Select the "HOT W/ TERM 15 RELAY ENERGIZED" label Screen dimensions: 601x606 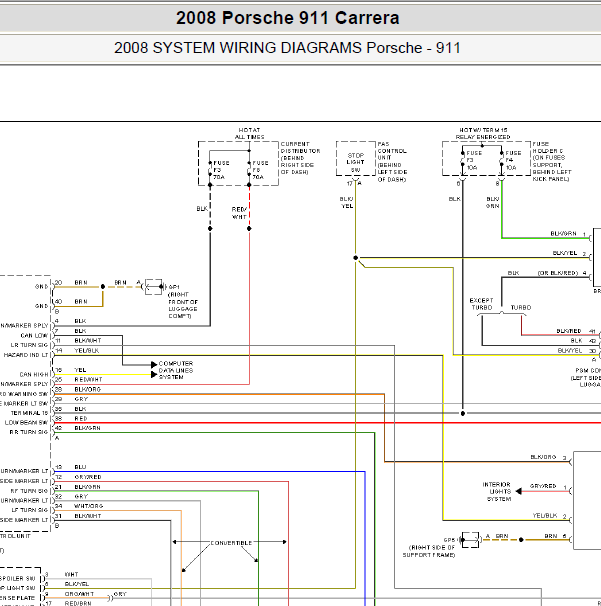coord(483,133)
